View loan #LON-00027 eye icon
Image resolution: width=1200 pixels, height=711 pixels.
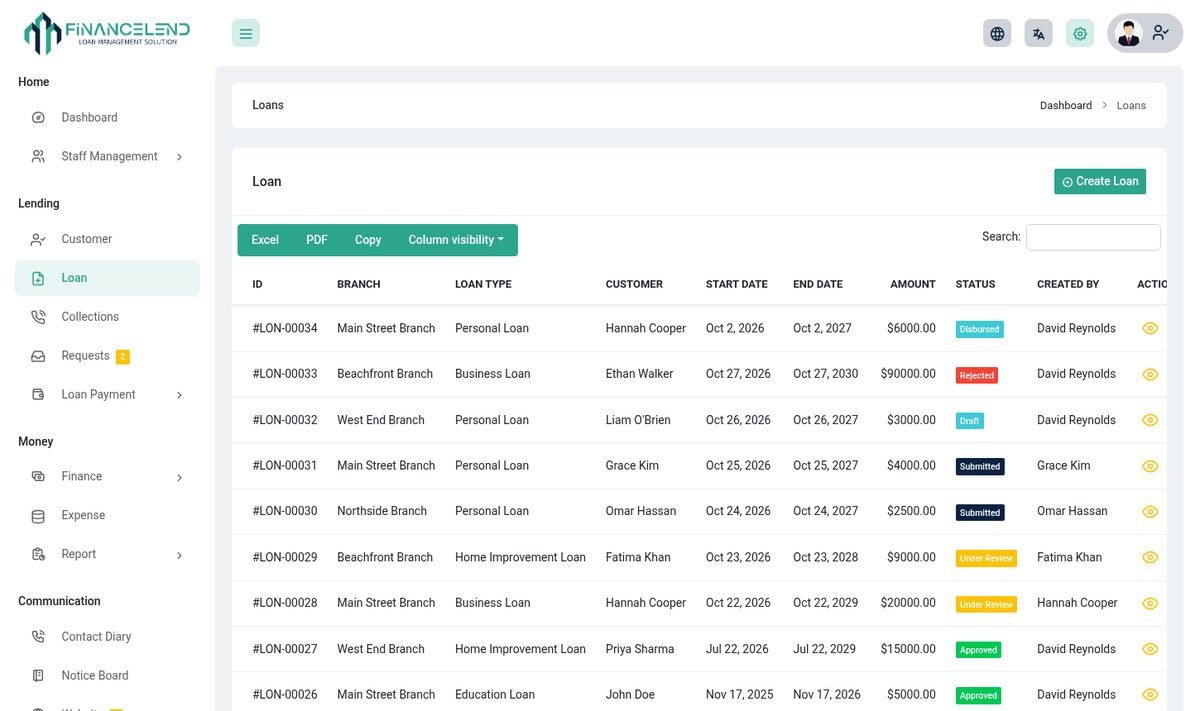[x=1150, y=649]
